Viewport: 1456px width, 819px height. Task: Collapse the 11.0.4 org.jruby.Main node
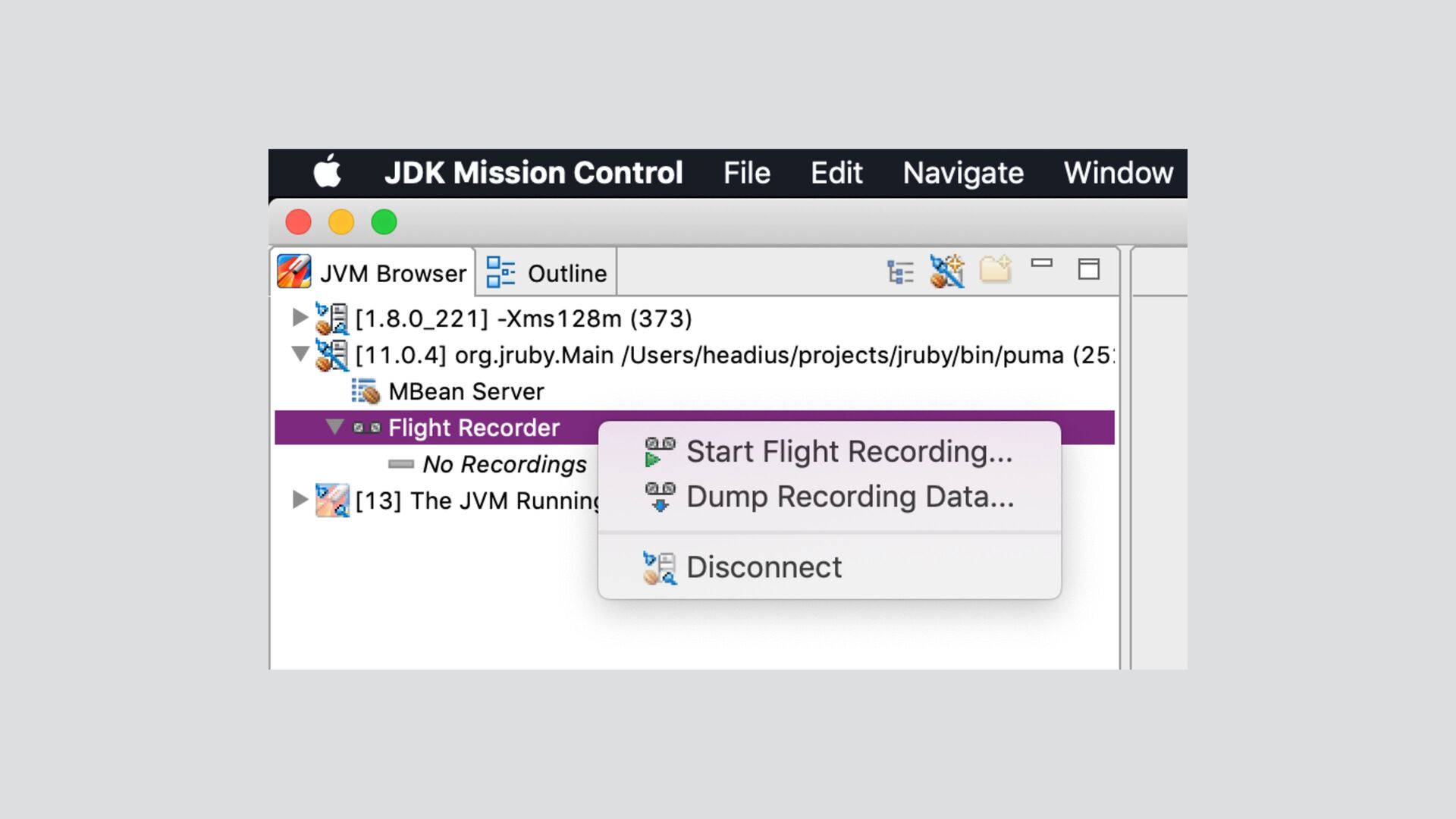tap(300, 353)
